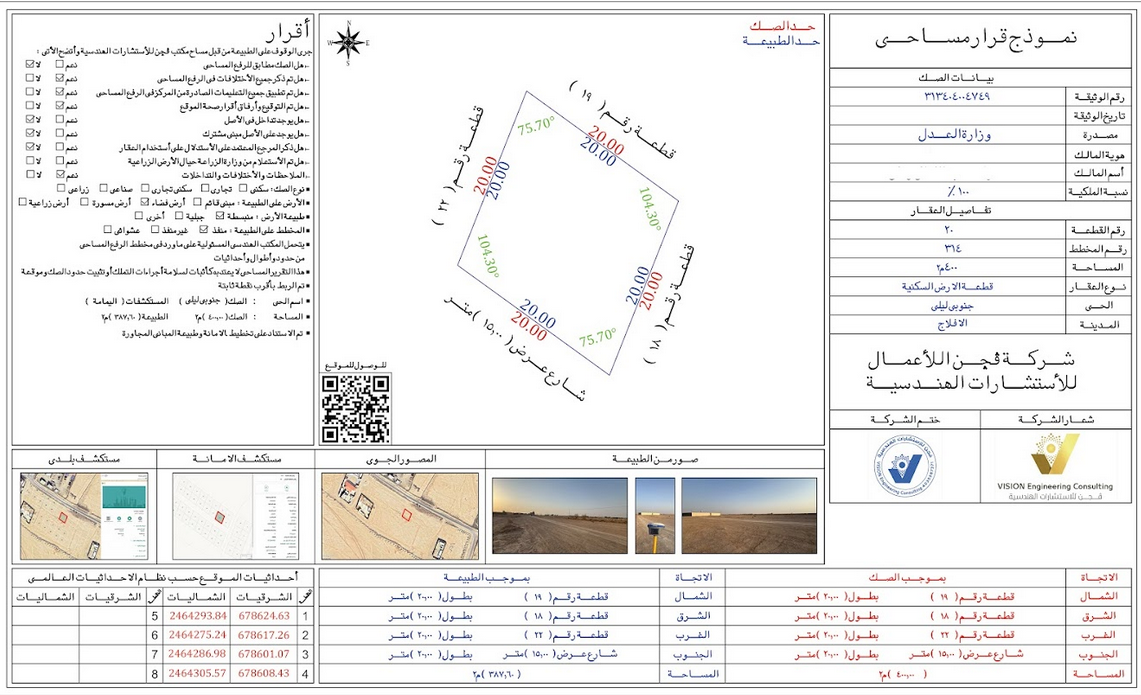Click the بموجب الطبيعة column header
This screenshot has width=1141, height=695.
pos(487,577)
